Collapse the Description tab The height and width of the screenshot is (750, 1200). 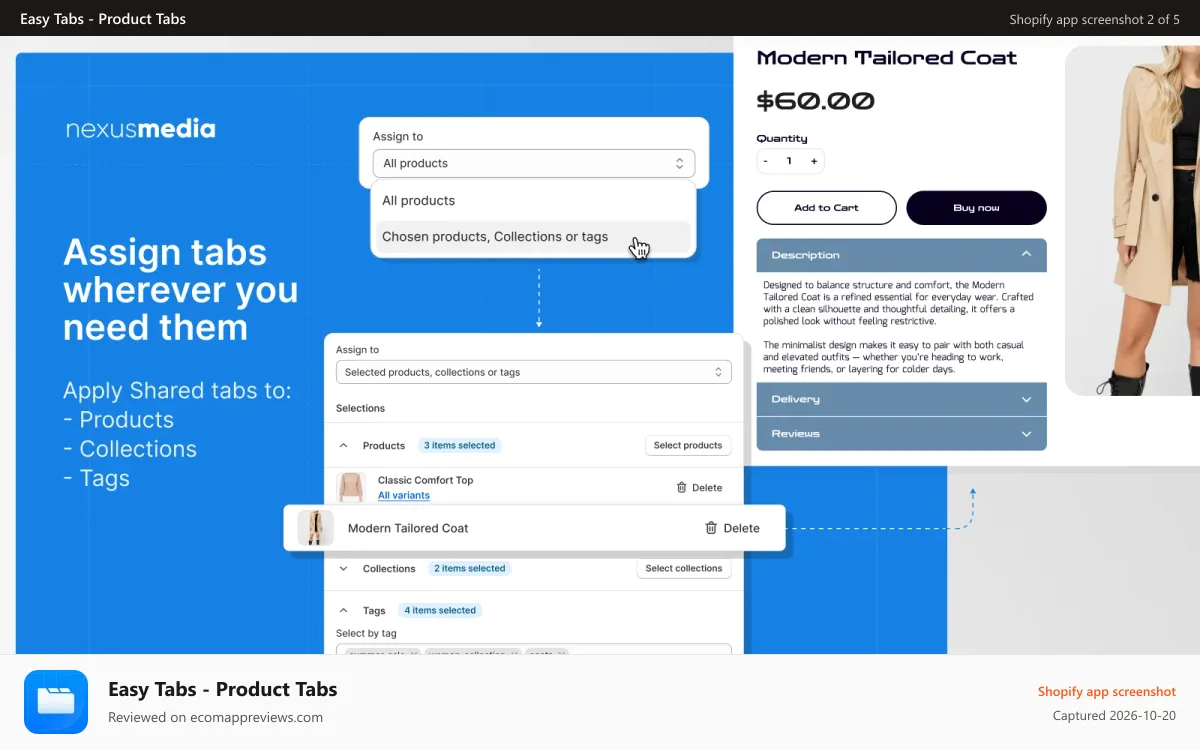[x=901, y=255]
